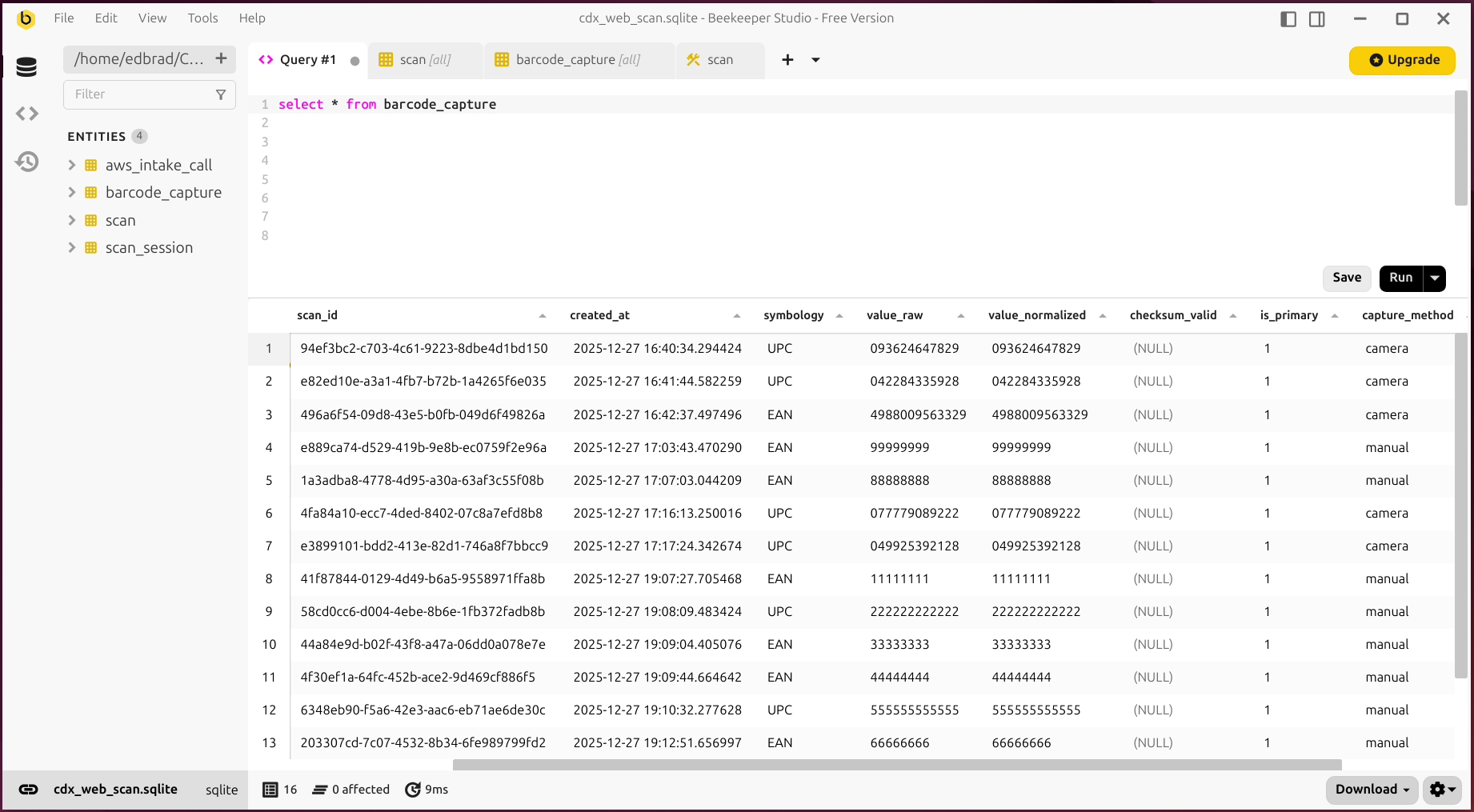Click the filter funnel icon

coord(221,94)
